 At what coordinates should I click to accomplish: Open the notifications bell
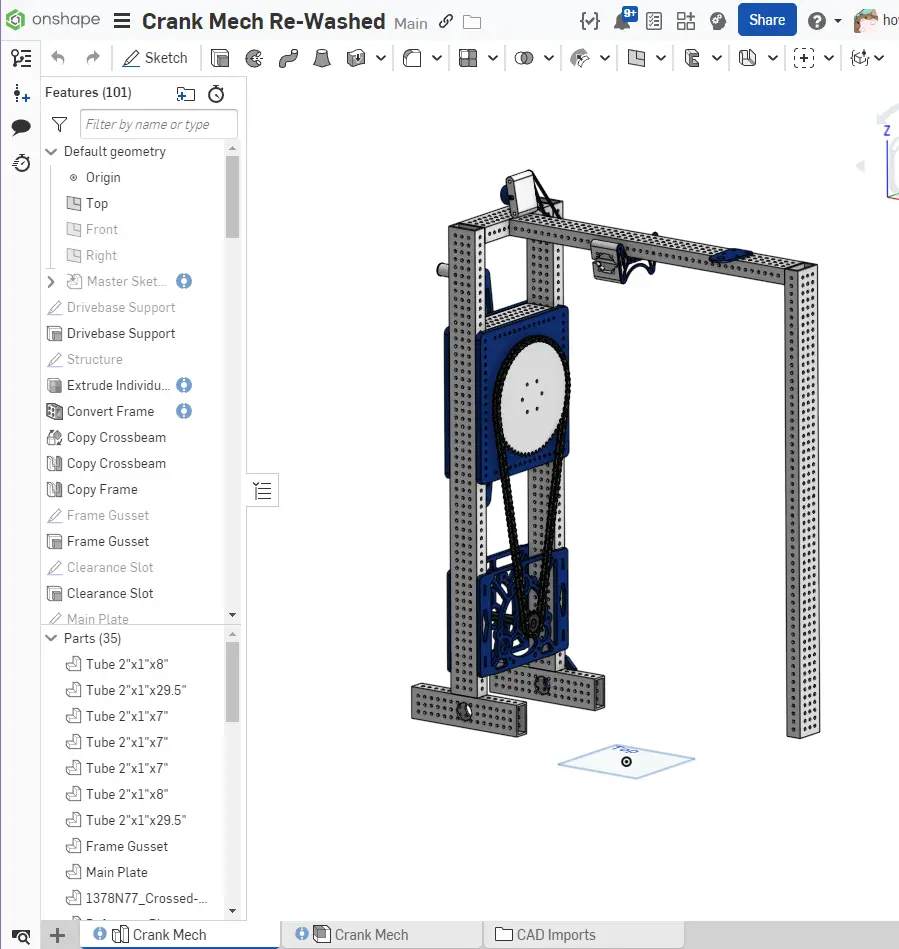pyautogui.click(x=621, y=18)
